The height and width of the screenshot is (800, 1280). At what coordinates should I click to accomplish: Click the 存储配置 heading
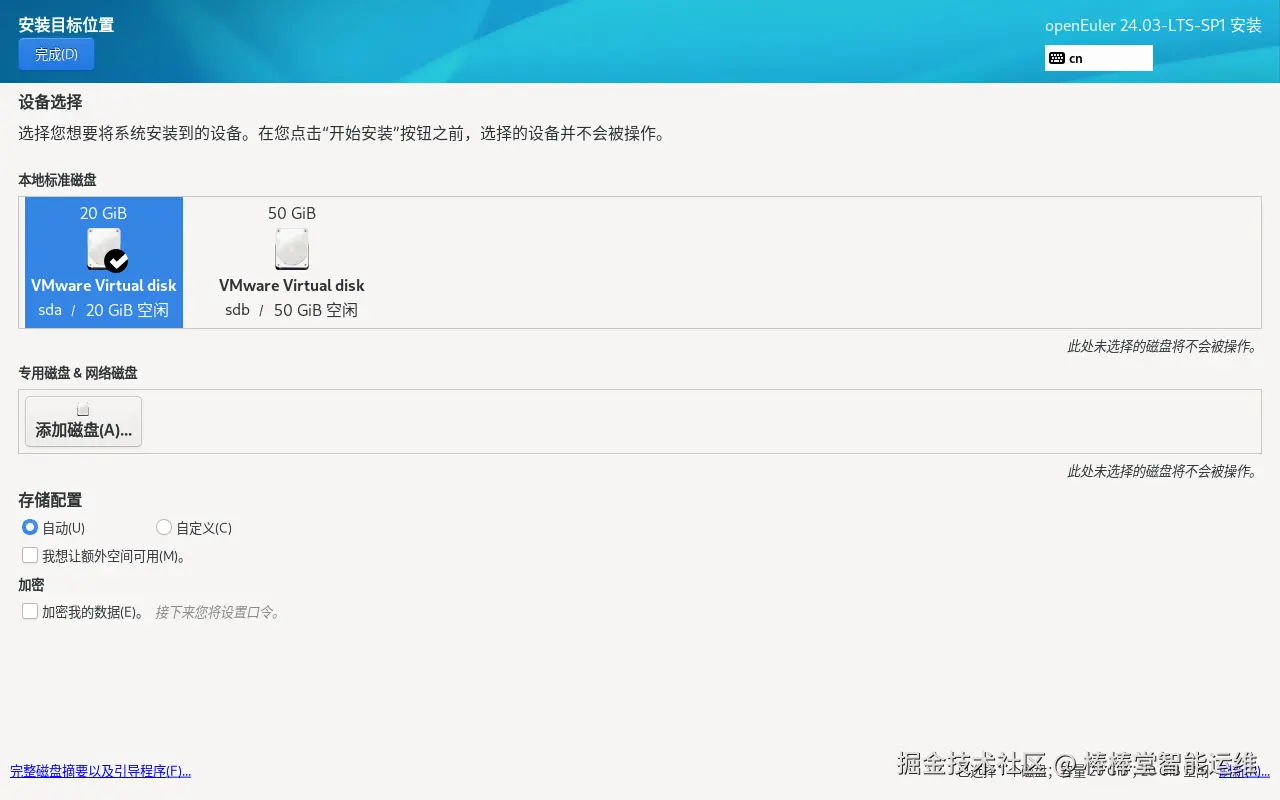pyautogui.click(x=50, y=500)
